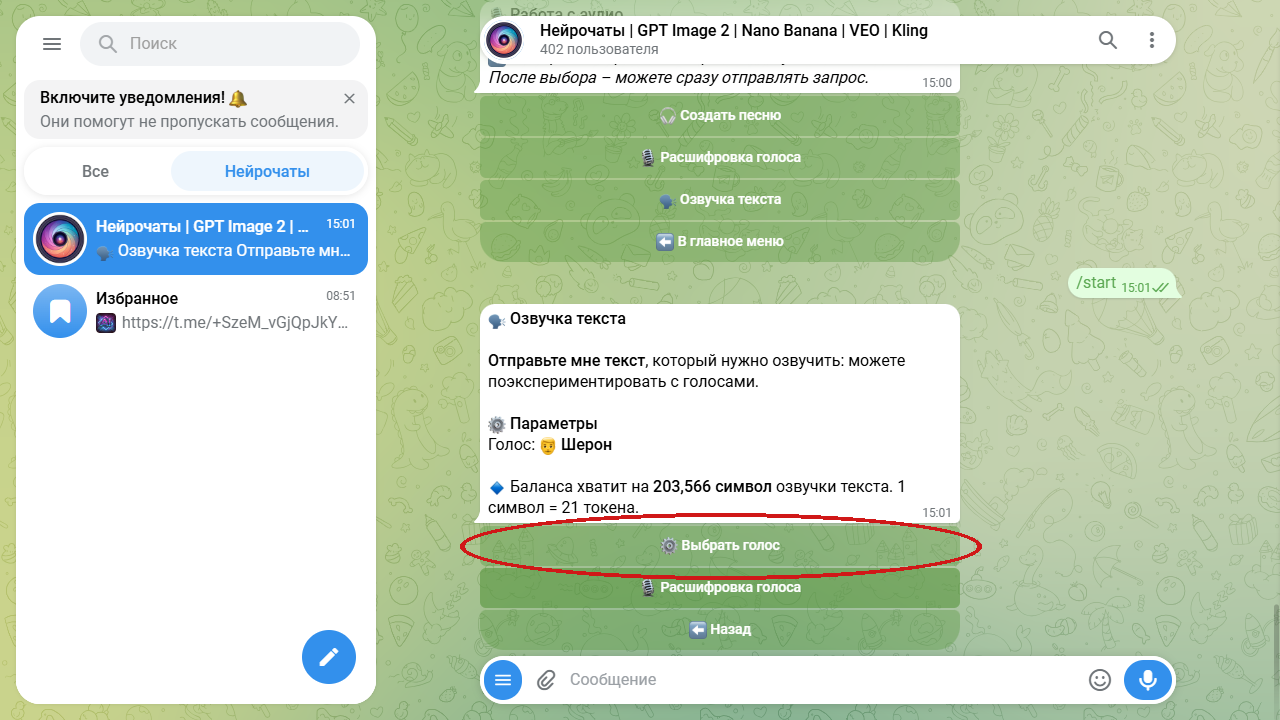Click the Озвучка текста inline button

click(720, 200)
